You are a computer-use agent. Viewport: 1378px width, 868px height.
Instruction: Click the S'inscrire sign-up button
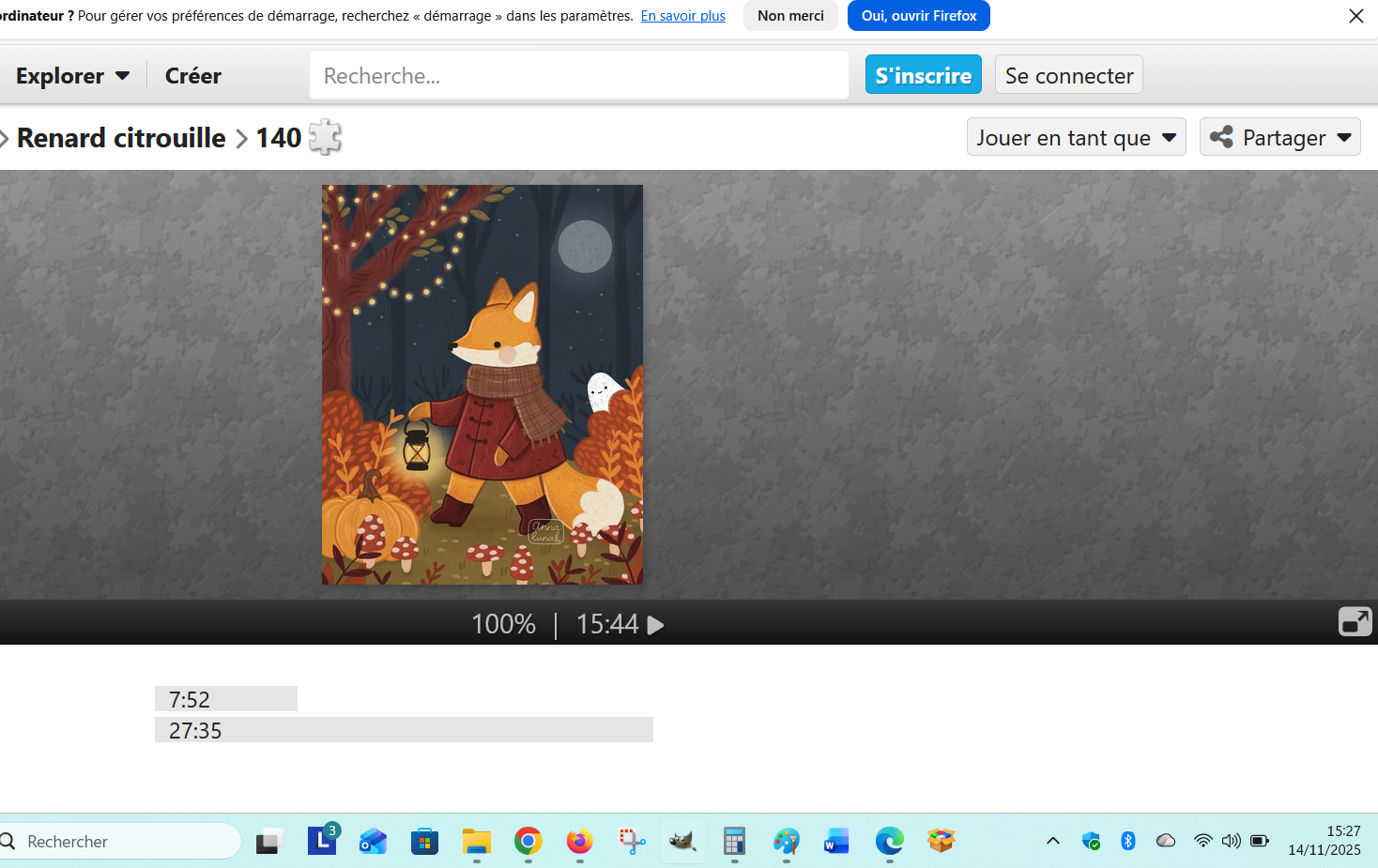924,75
